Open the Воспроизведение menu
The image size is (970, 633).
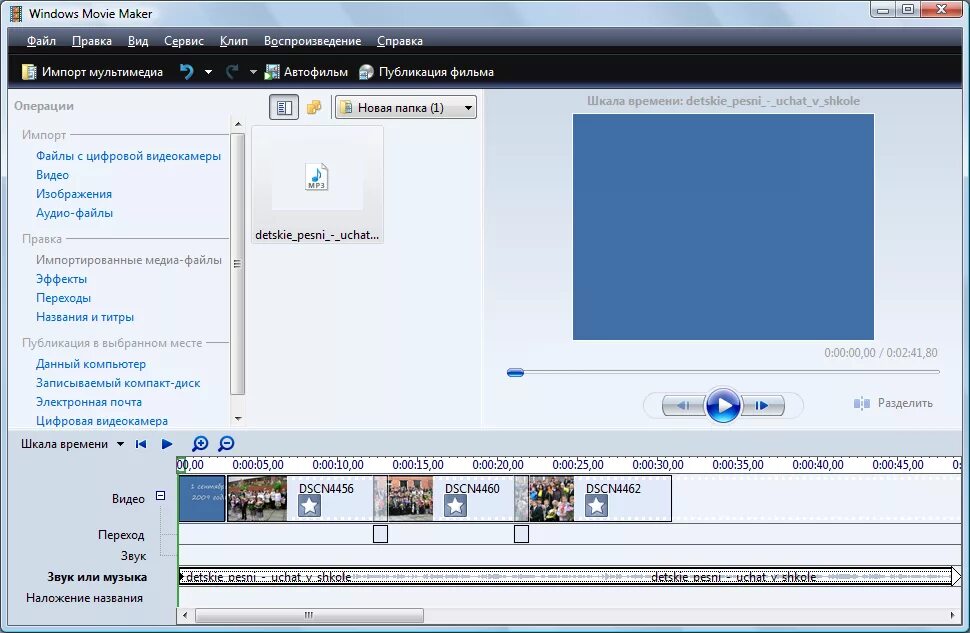click(x=312, y=41)
